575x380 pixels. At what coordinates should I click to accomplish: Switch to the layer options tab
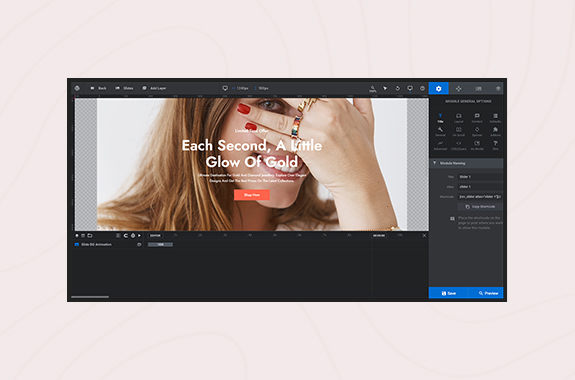click(498, 88)
